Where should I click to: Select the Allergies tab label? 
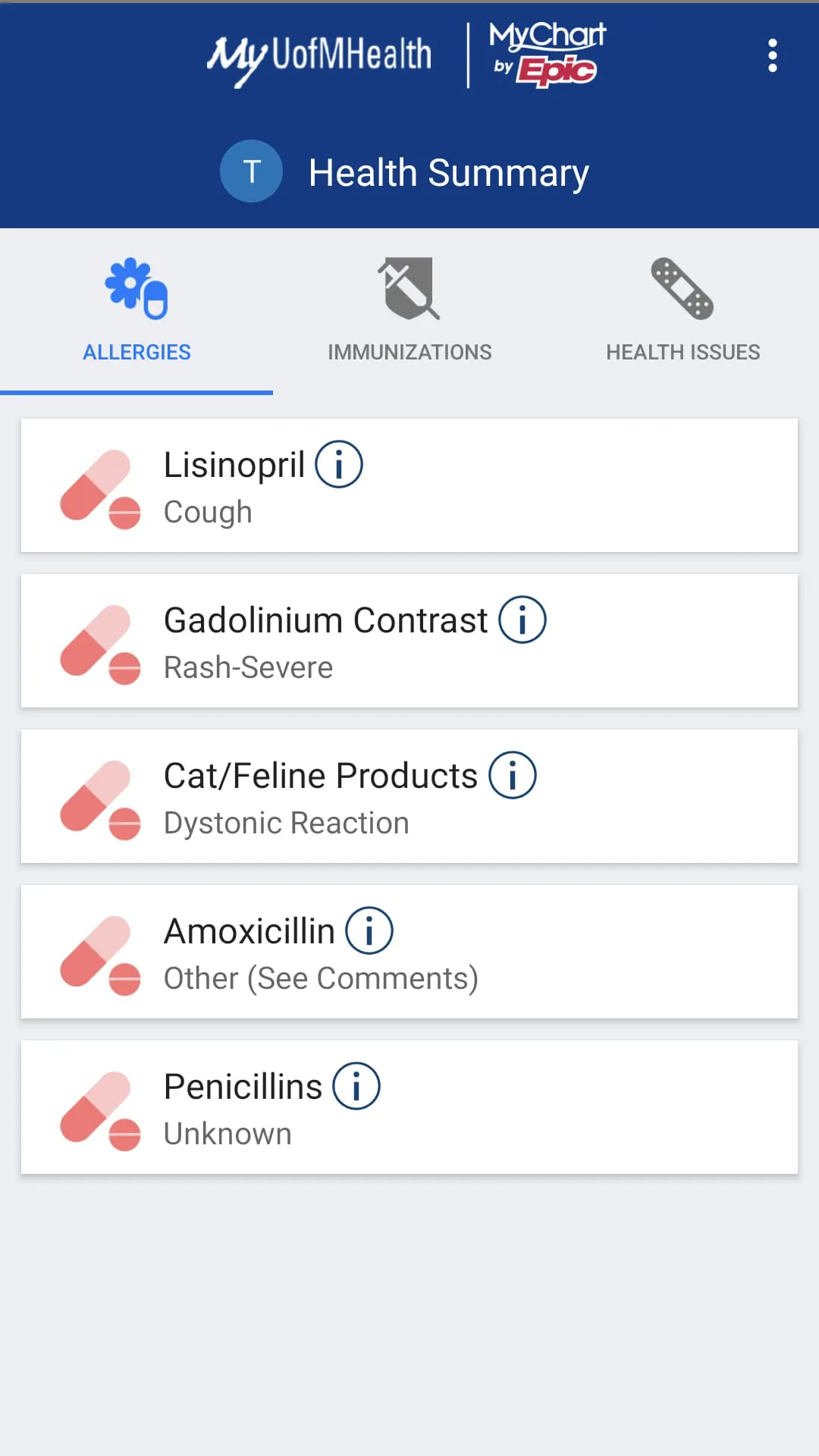136,352
